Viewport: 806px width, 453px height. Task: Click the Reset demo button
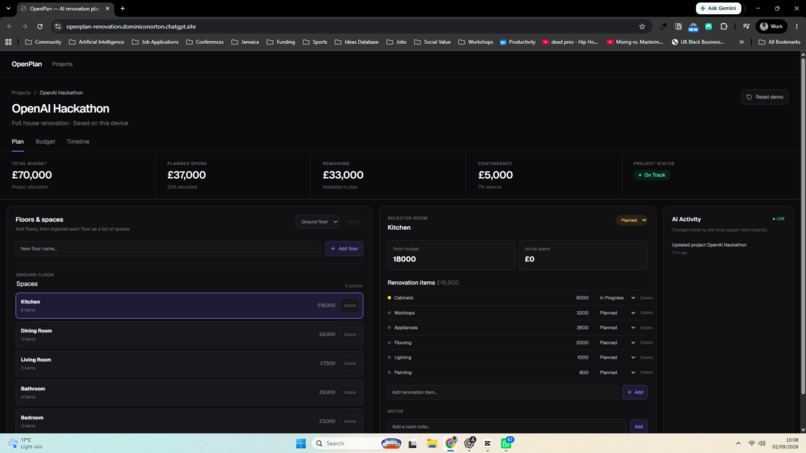tap(764, 97)
